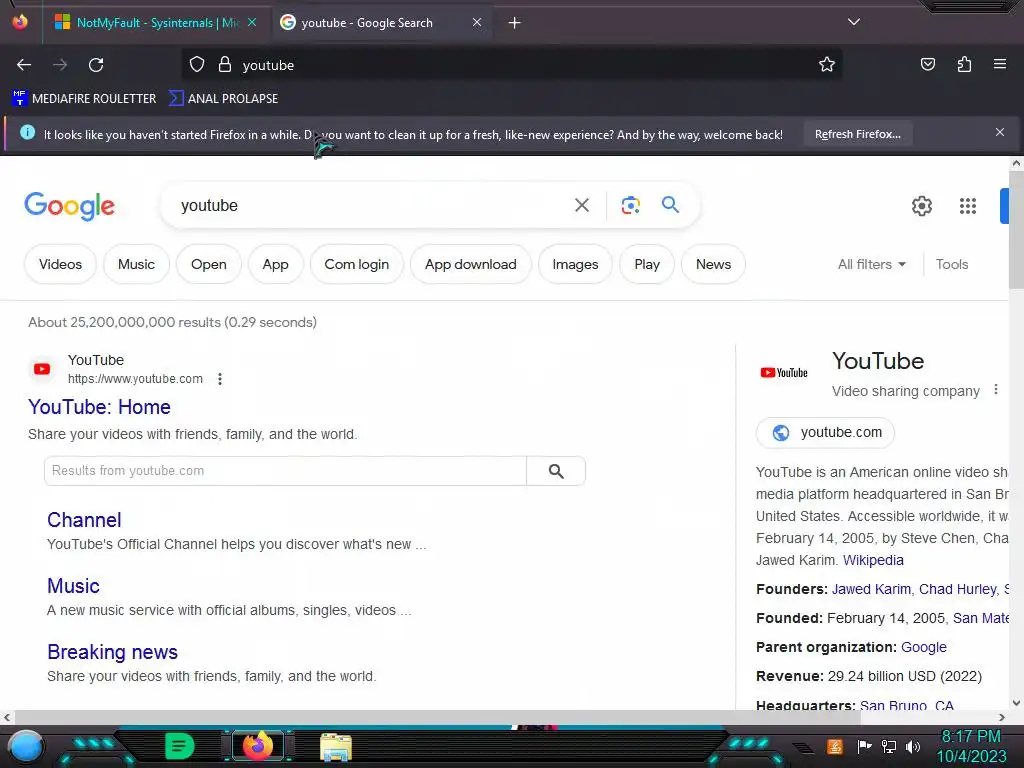Image resolution: width=1024 pixels, height=768 pixels.
Task: Open the Firefox hamburger application menu
Action: tap(999, 64)
